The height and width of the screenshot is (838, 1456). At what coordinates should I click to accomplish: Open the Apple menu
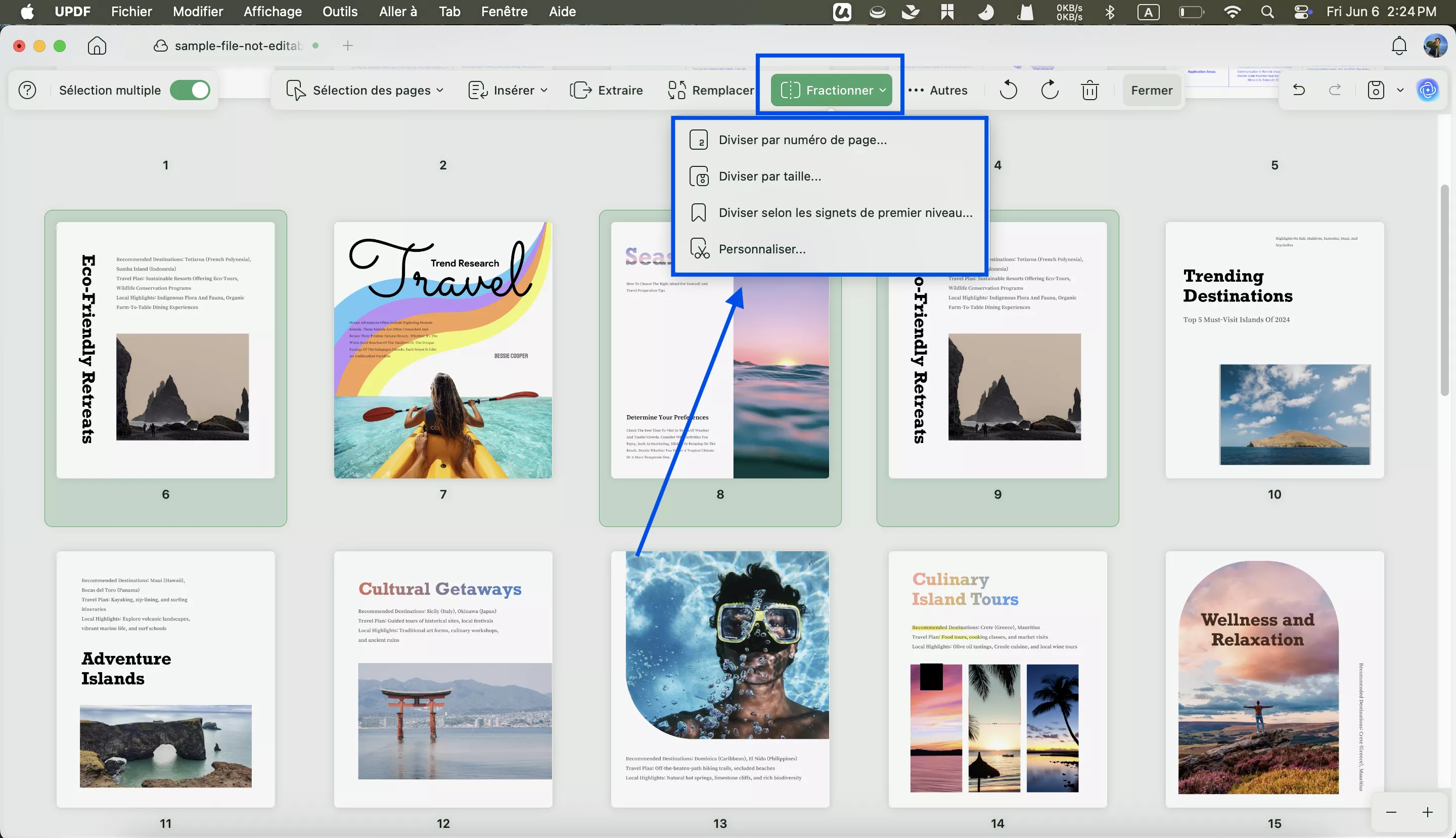(x=27, y=12)
